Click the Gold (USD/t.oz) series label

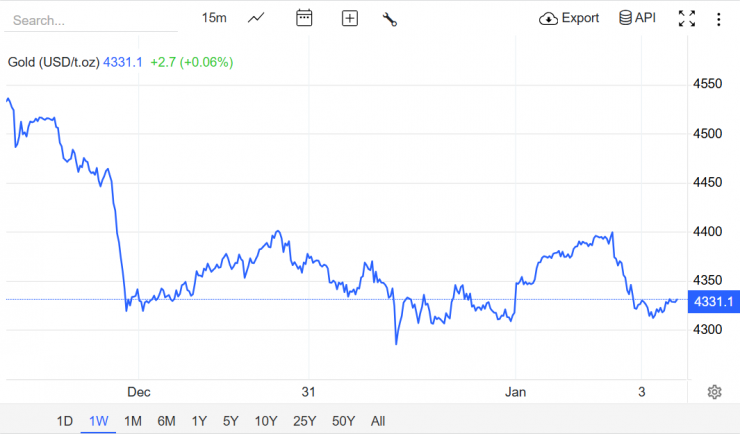click(54, 62)
